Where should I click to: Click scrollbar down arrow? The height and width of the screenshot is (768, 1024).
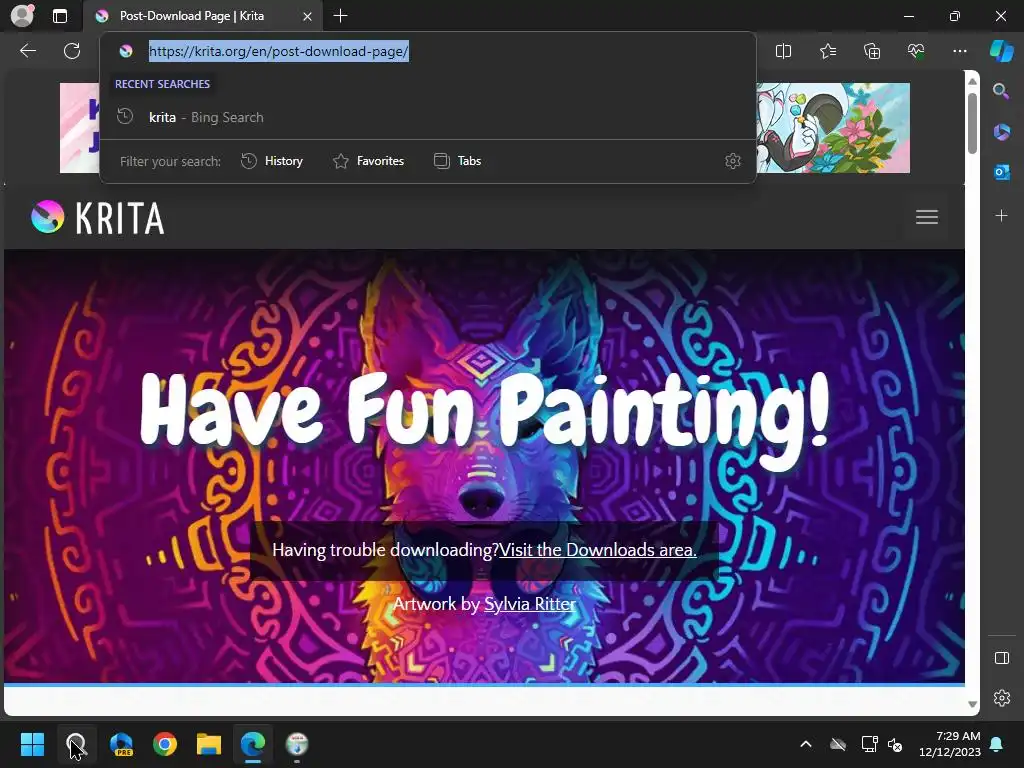point(972,704)
